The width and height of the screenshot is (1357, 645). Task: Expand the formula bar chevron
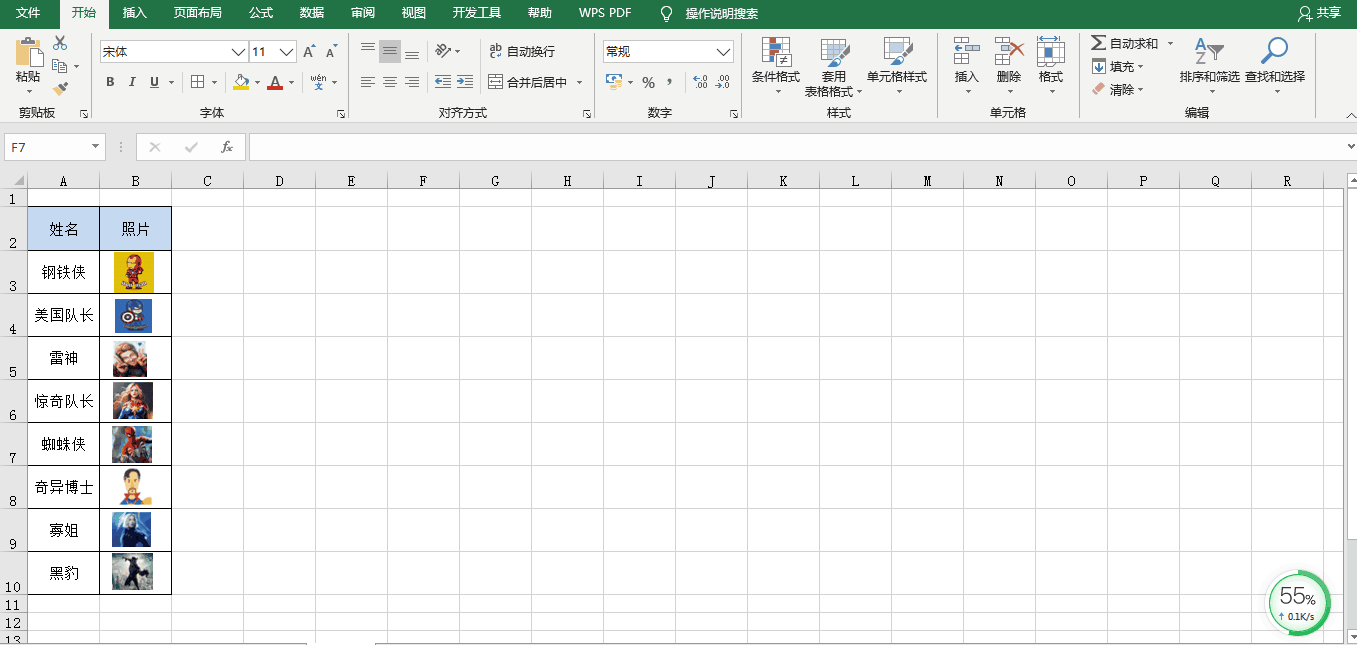click(x=1352, y=147)
